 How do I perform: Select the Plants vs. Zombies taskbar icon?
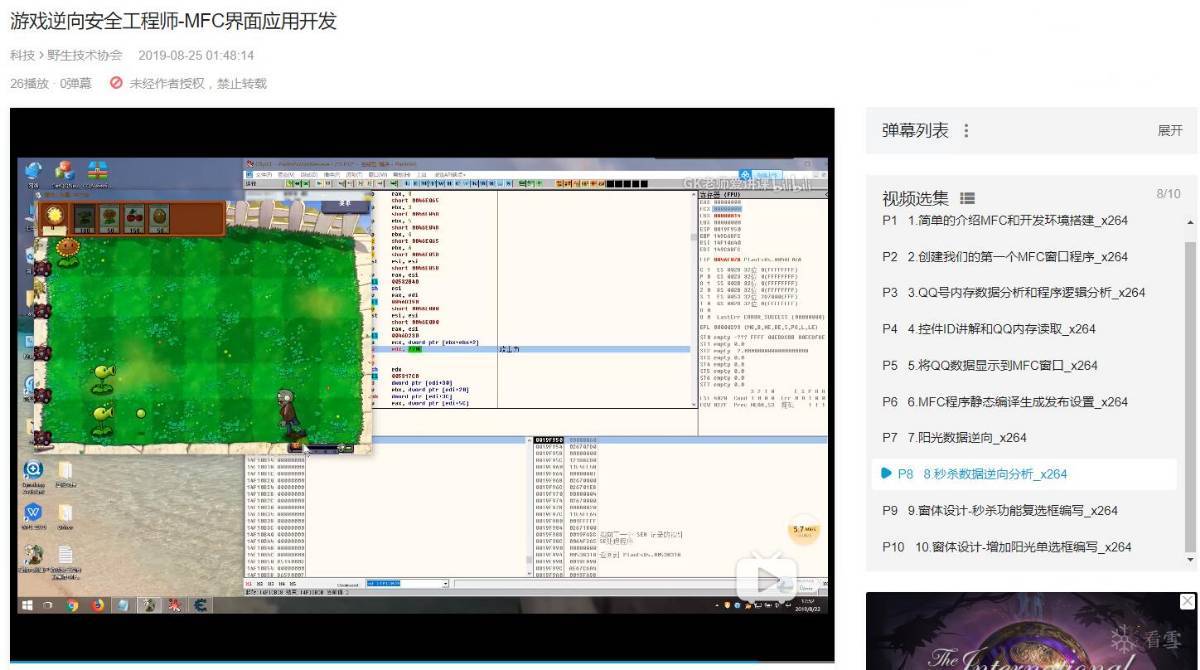click(x=149, y=605)
